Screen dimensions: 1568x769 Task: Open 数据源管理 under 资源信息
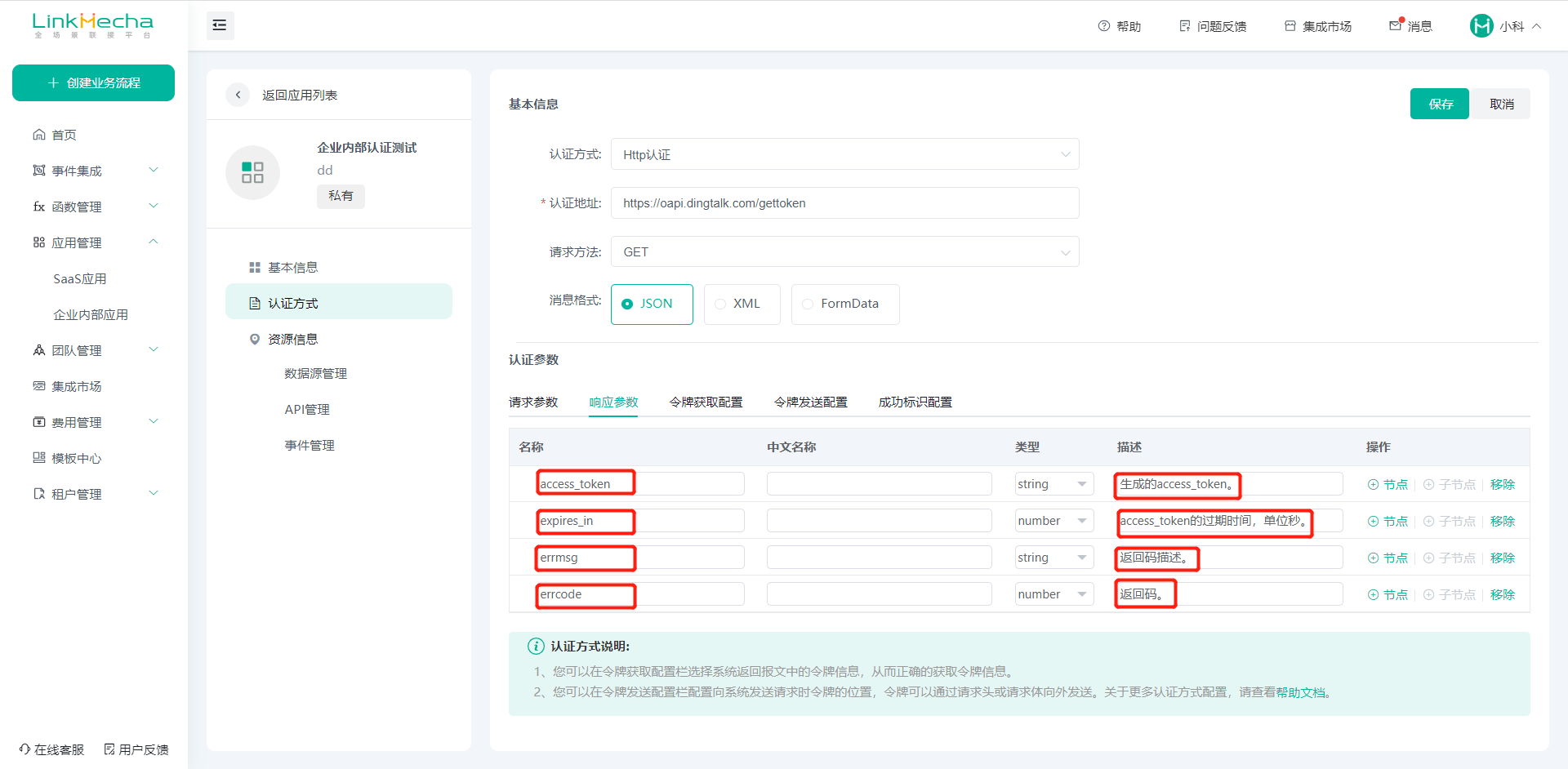316,374
